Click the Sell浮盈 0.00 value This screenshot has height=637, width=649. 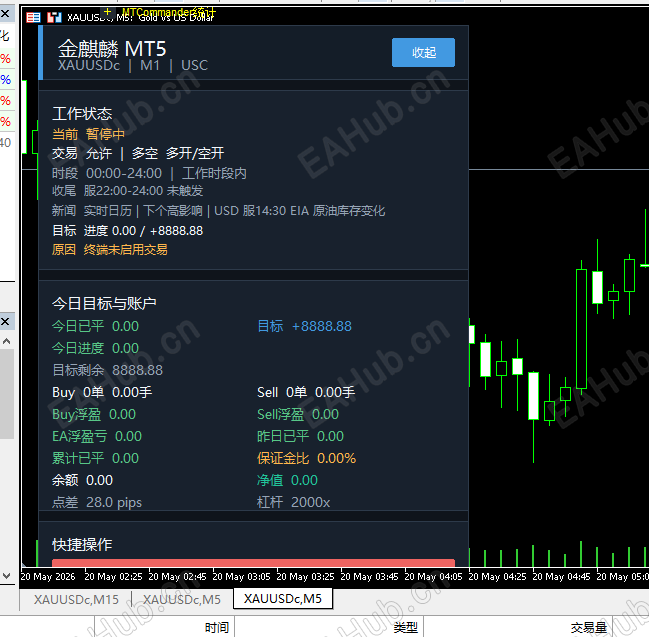coord(298,414)
